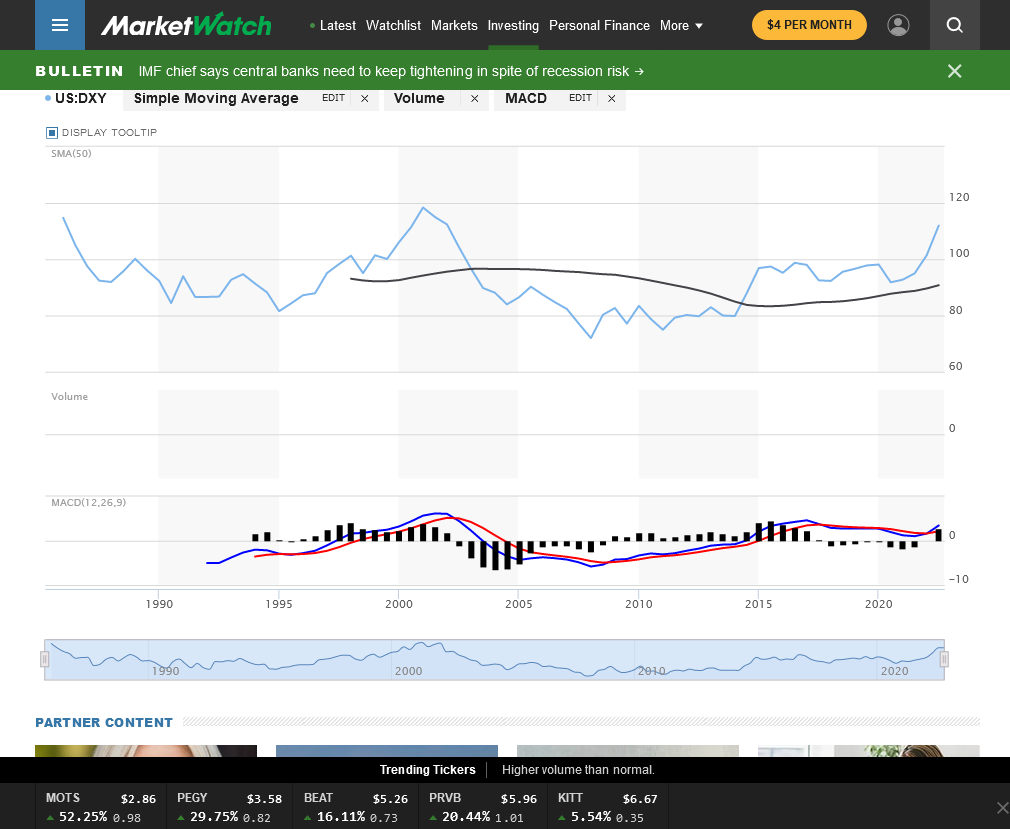Dismiss the green bulletin banner
This screenshot has width=1010, height=829.
[954, 71]
